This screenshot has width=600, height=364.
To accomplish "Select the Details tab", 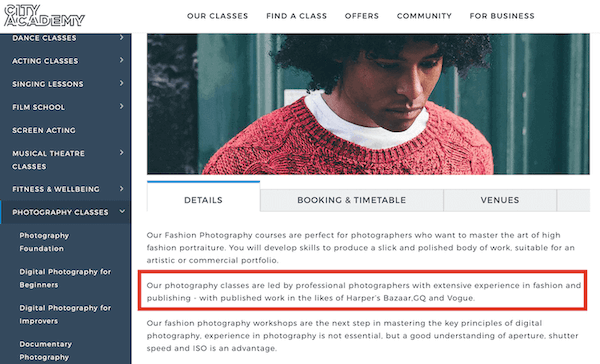I will [x=203, y=197].
